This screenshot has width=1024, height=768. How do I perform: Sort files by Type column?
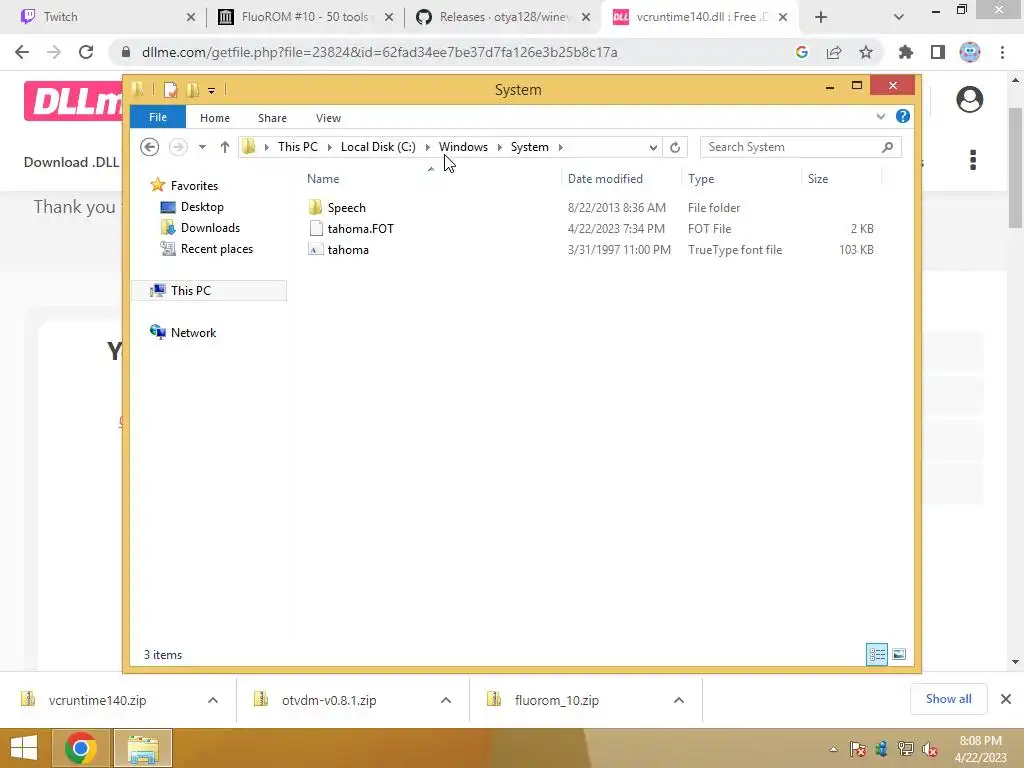pyautogui.click(x=701, y=179)
